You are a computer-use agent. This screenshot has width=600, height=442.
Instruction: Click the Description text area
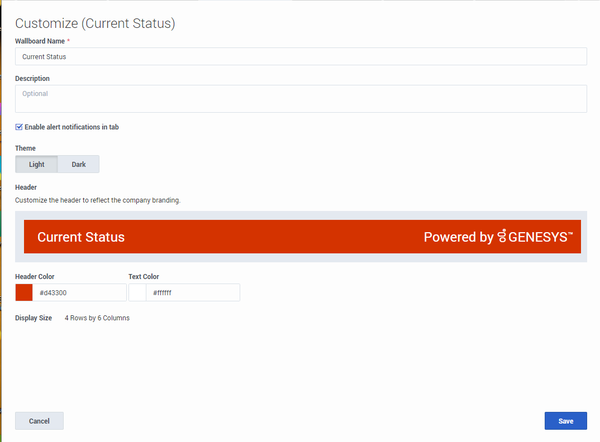point(301,99)
